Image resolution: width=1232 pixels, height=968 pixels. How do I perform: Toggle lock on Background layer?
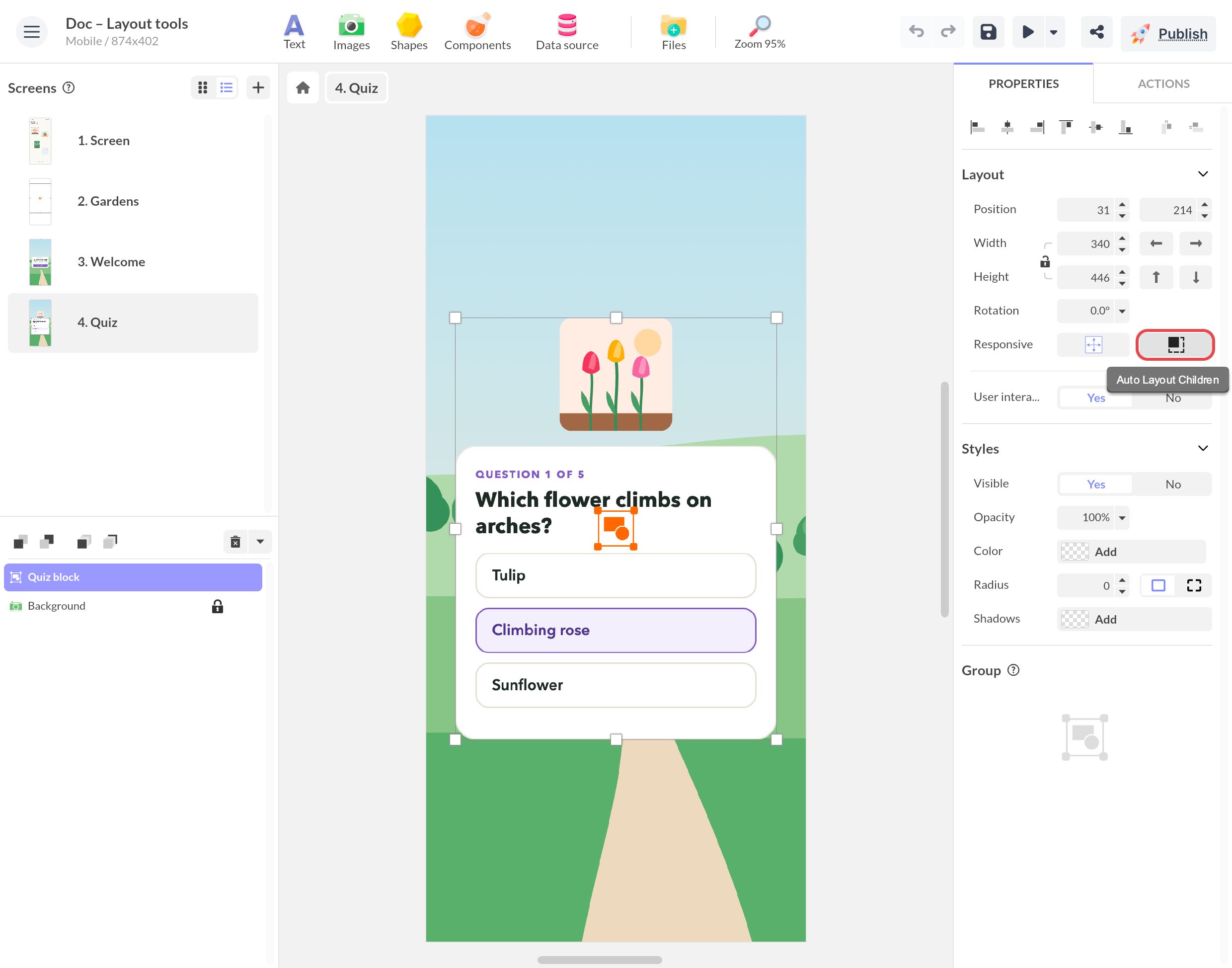(217, 606)
